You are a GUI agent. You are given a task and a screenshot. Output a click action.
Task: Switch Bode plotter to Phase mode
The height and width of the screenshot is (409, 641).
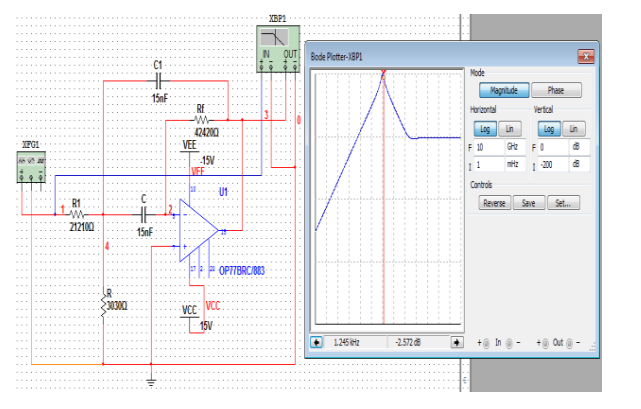(556, 90)
